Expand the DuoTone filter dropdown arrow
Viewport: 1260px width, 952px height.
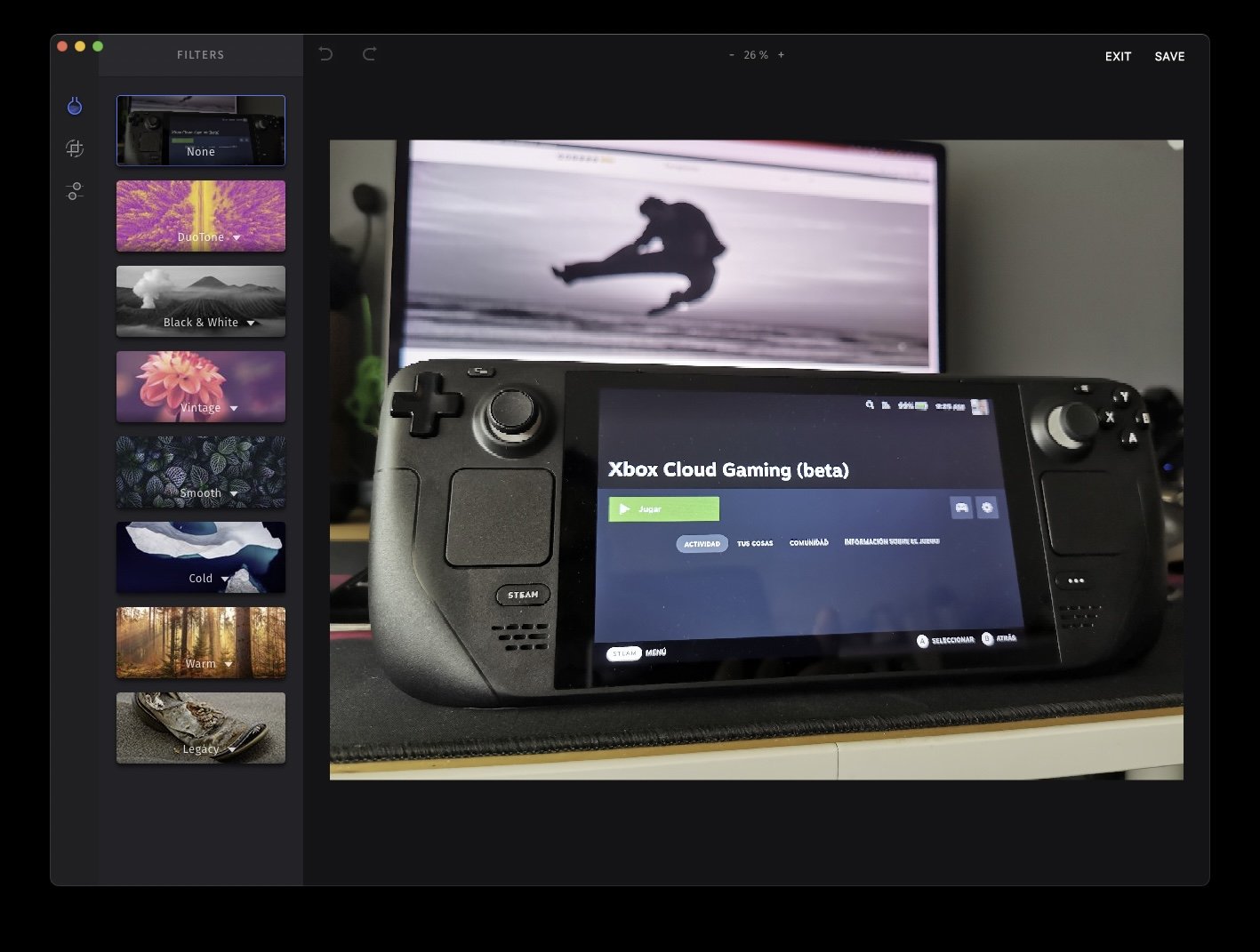(x=237, y=238)
